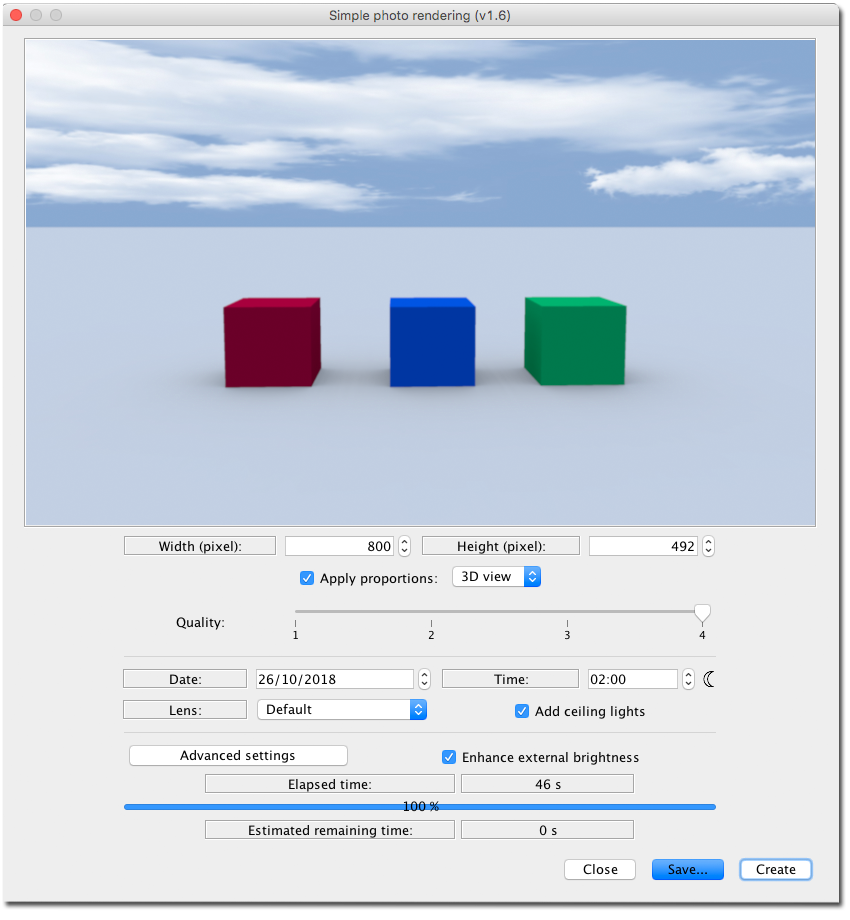850x920 pixels.
Task: Click the Estimated remaining time label
Action: (x=330, y=830)
